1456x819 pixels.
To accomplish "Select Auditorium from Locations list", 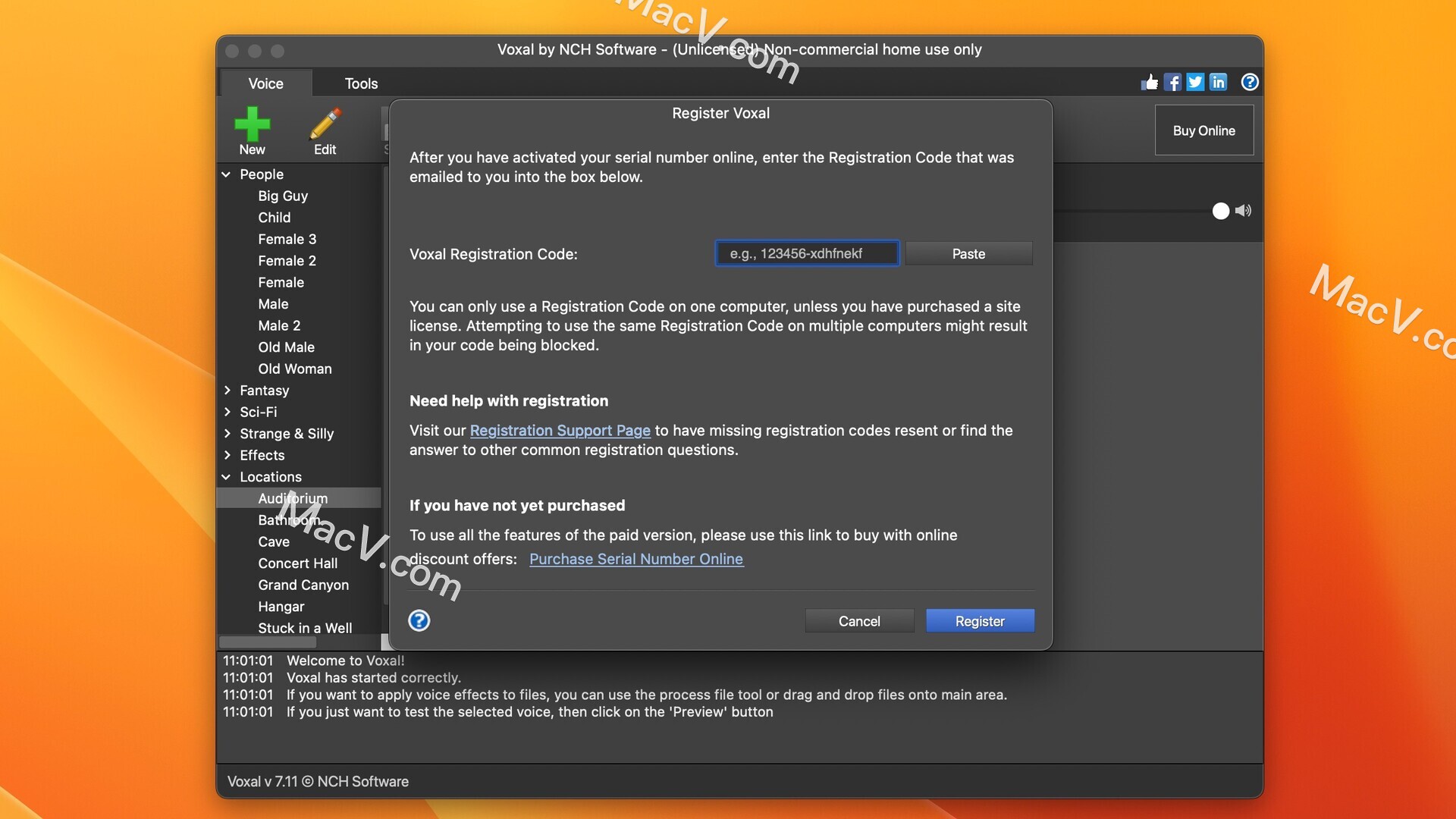I will coord(292,498).
